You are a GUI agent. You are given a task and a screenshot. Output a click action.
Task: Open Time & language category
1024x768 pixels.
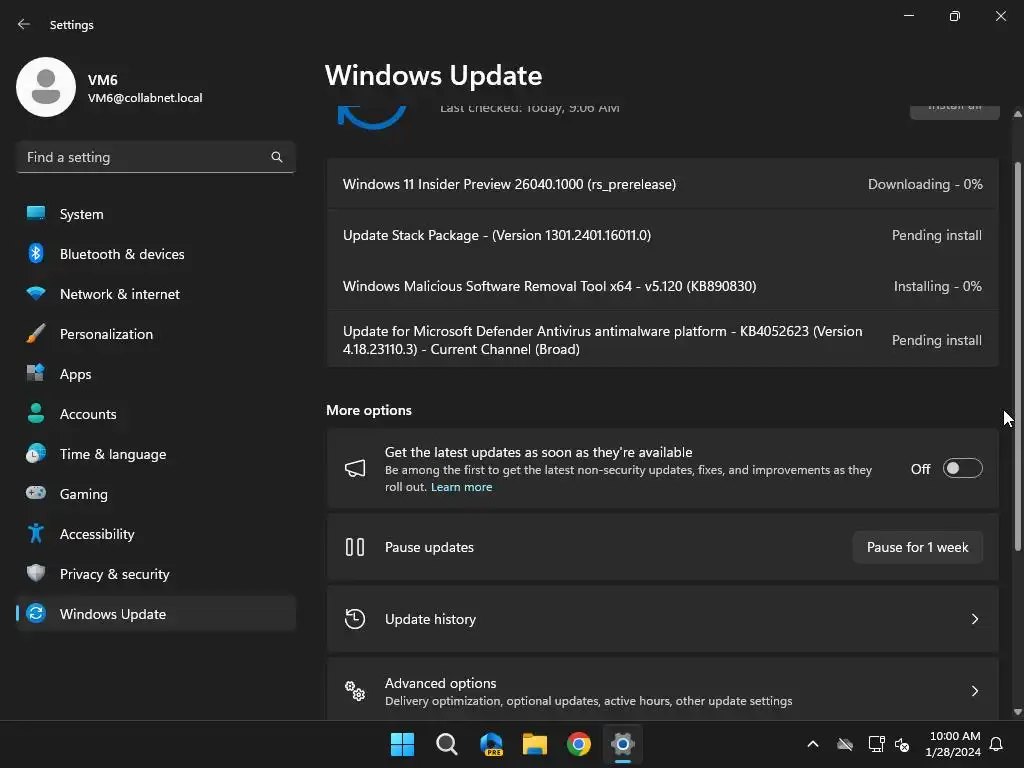156,454
